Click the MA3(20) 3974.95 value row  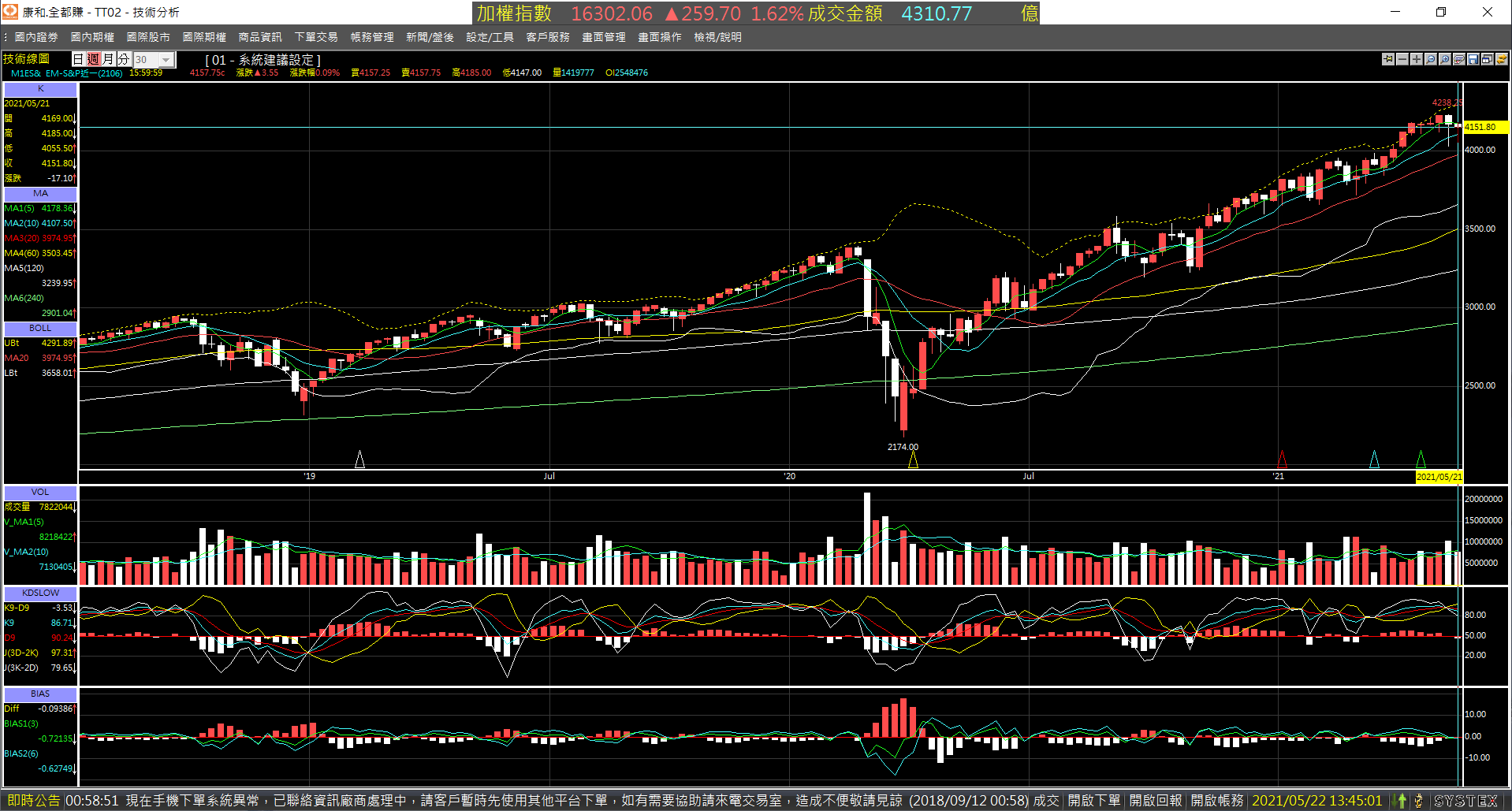pos(40,238)
